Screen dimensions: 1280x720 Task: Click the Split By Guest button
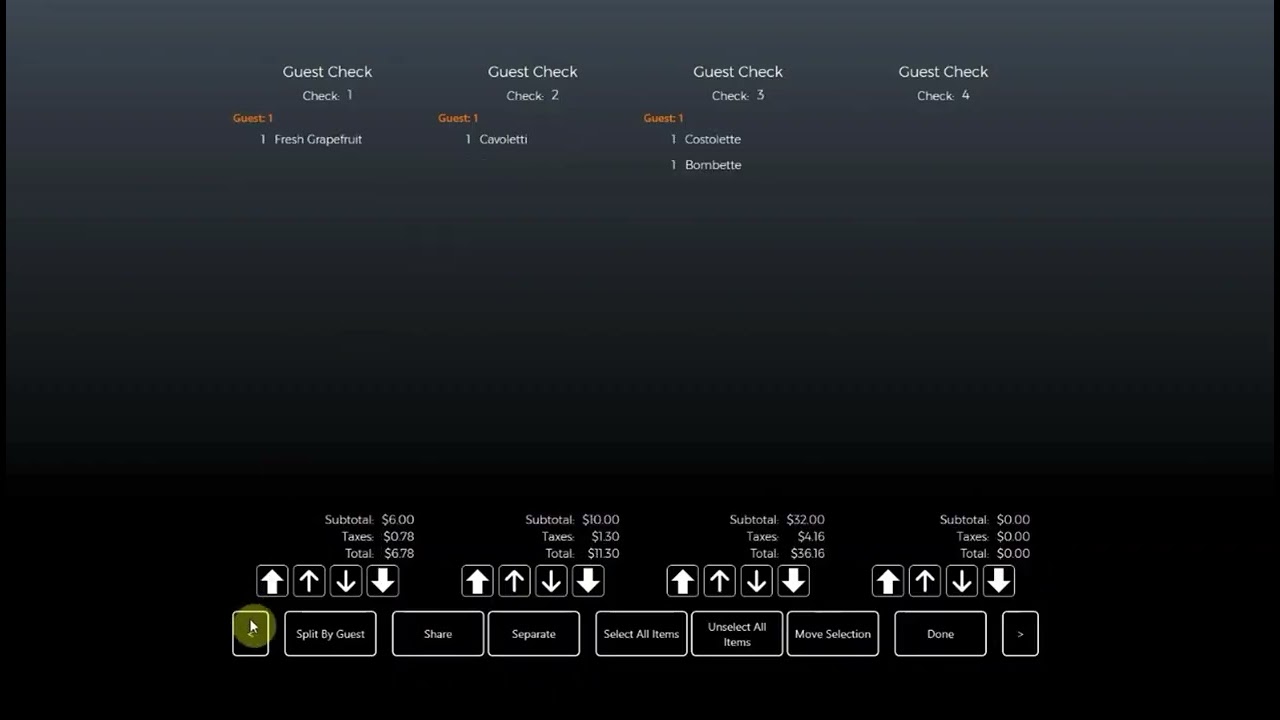click(330, 634)
